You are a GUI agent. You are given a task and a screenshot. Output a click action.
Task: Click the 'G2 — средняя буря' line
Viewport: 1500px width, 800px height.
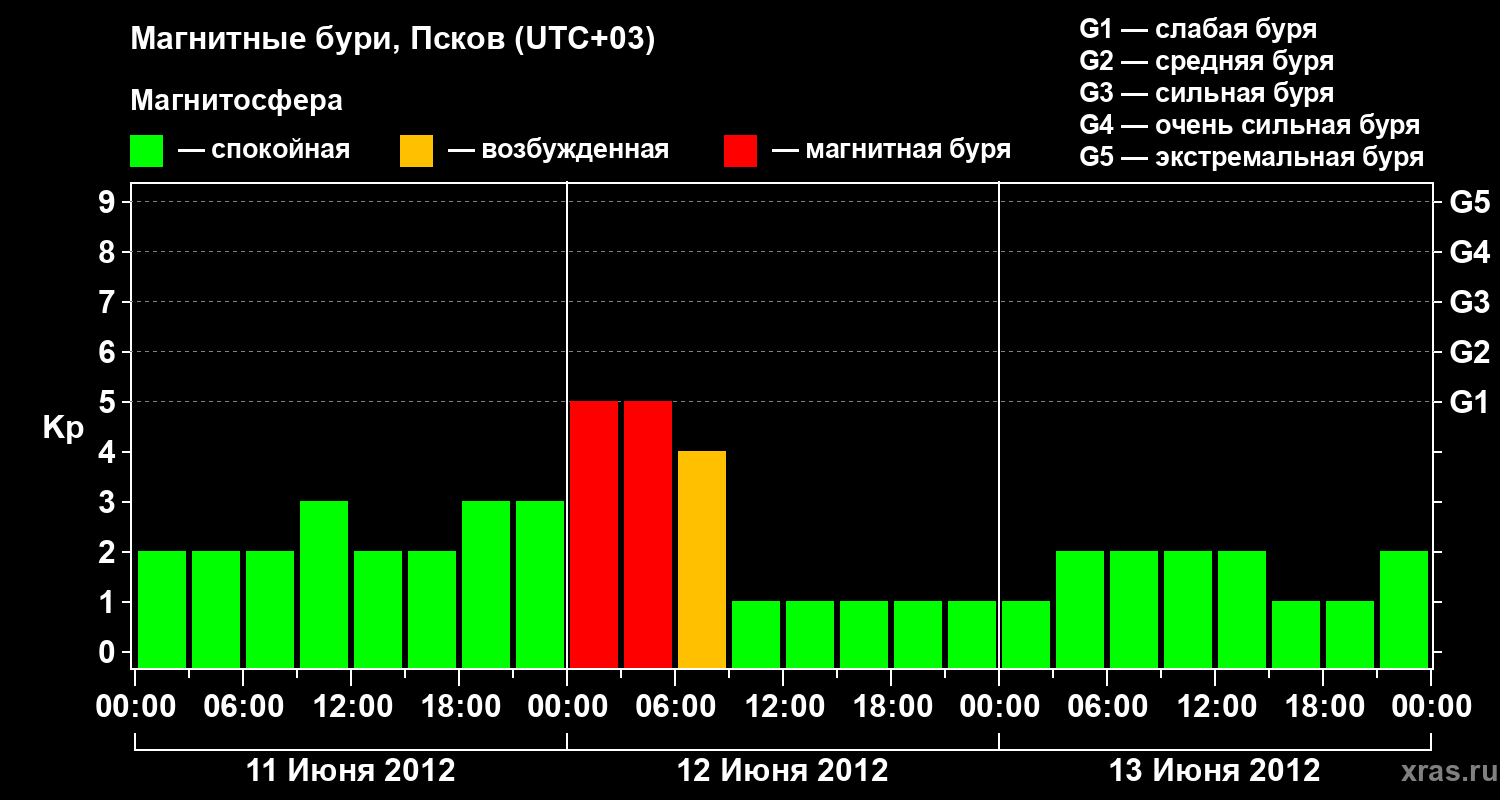pos(1206,61)
